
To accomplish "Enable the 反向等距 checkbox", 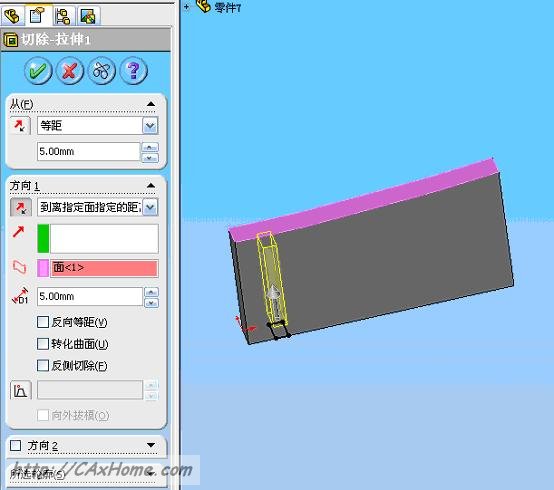I will (x=43, y=322).
